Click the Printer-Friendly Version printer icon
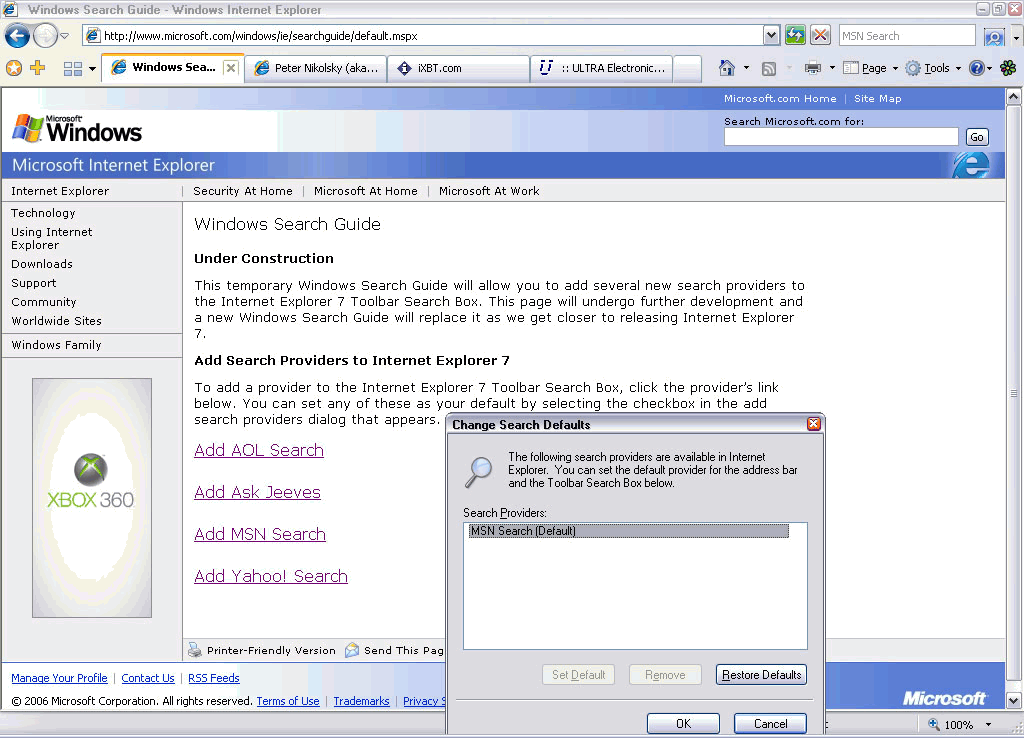 195,650
